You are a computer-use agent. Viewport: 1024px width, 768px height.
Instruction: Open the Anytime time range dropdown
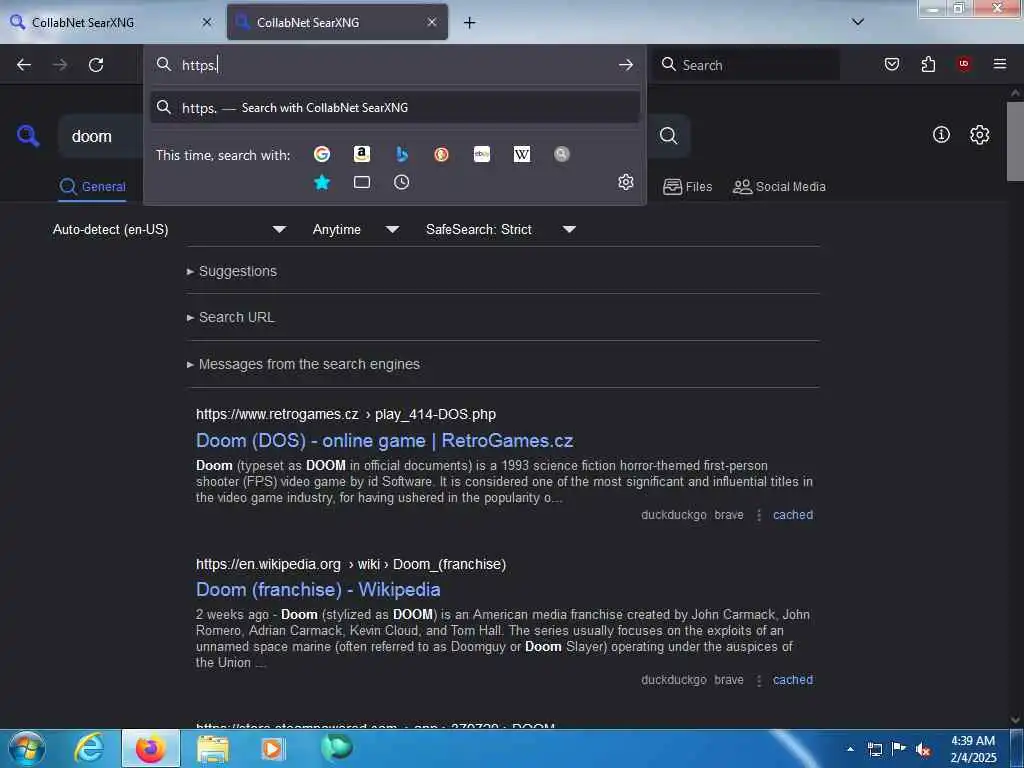click(355, 229)
